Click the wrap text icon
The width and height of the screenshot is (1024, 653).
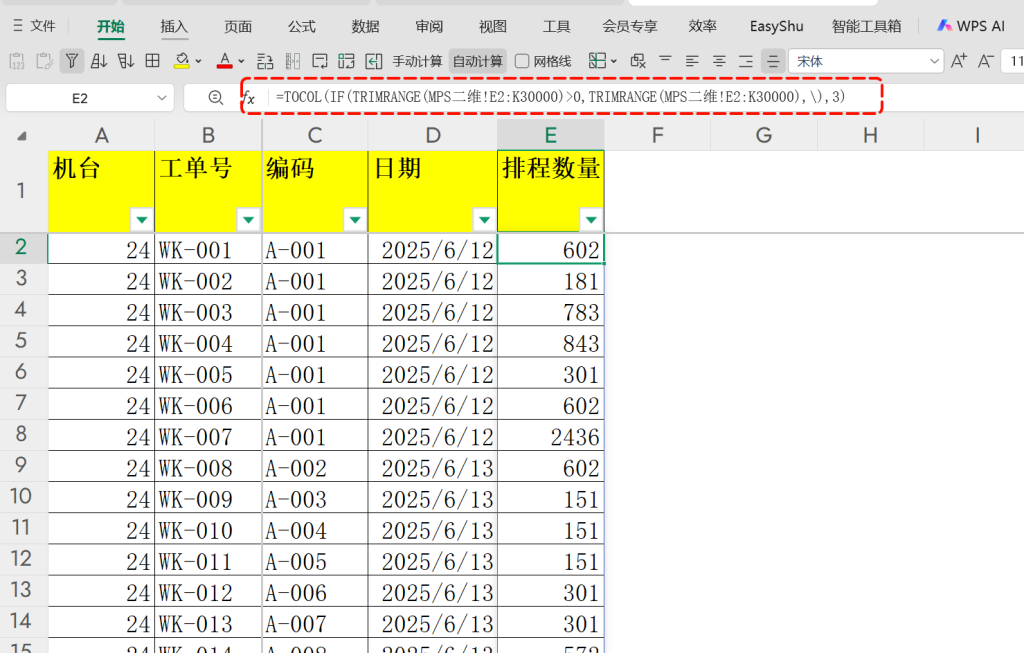pos(320,61)
